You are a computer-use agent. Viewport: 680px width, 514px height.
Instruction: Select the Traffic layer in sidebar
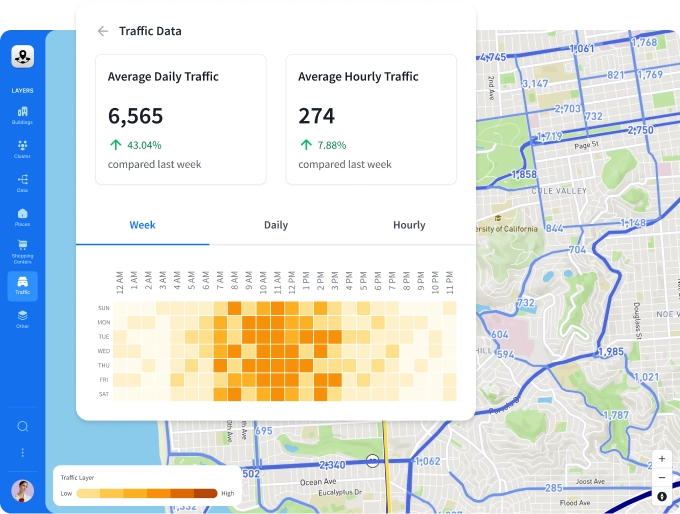pos(22,285)
